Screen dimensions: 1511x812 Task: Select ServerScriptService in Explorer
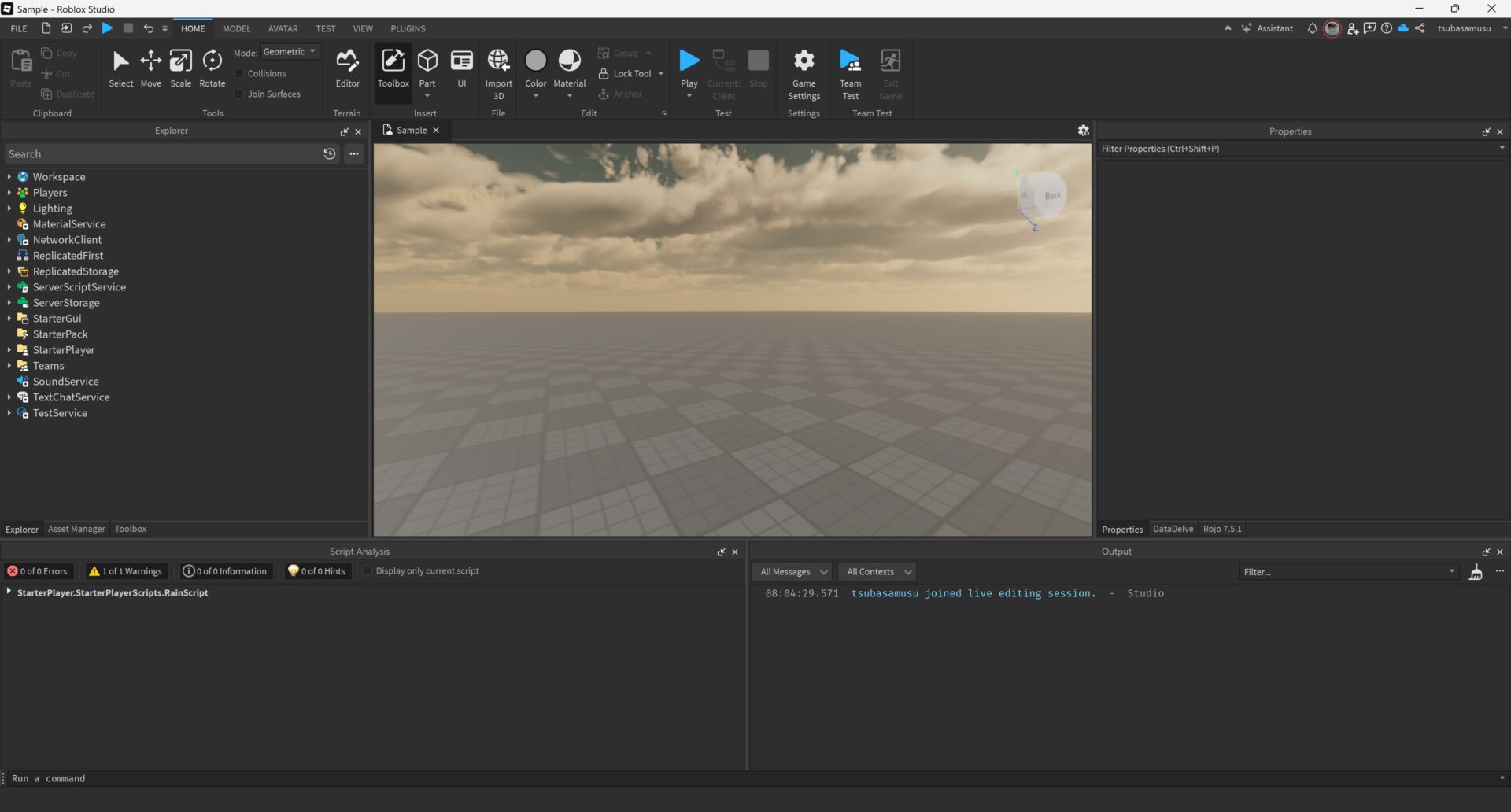click(x=79, y=287)
